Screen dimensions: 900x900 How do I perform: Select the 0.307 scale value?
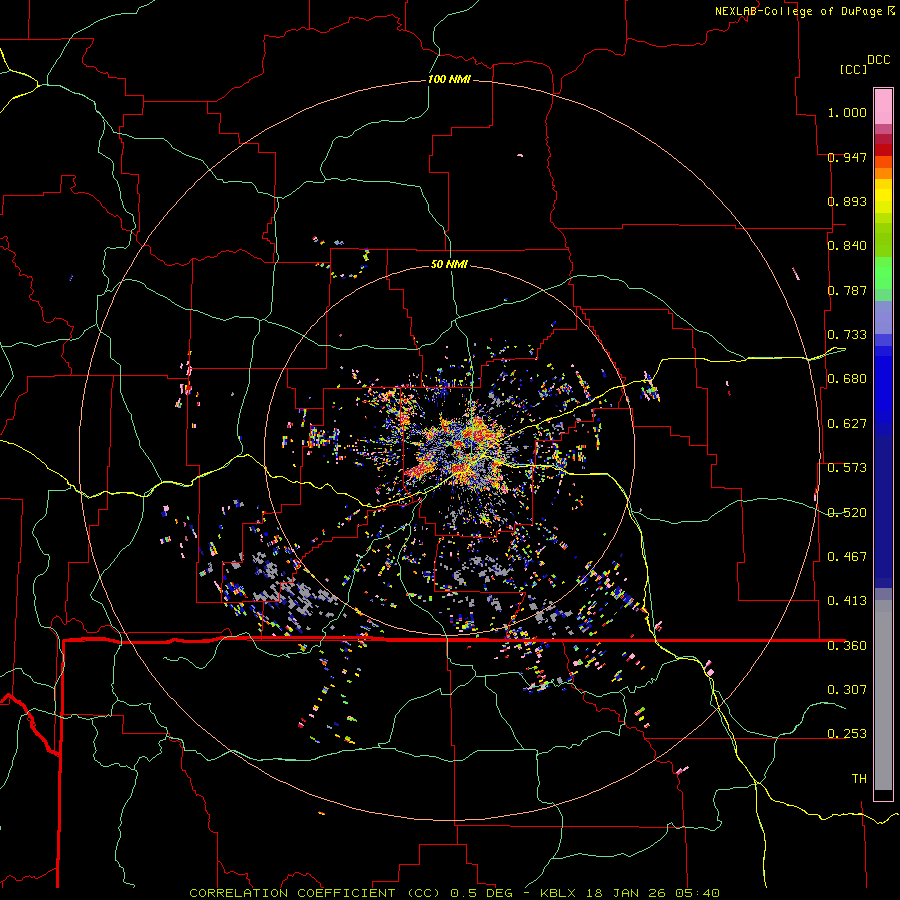pos(847,690)
